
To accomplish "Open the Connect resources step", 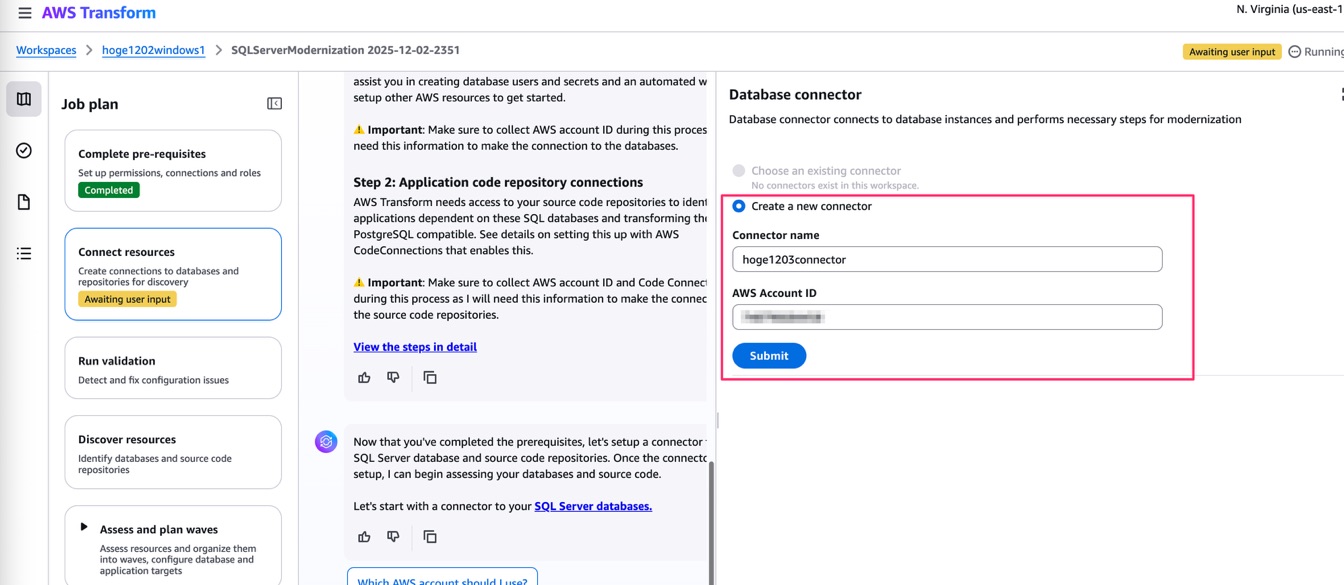I will click(173, 274).
